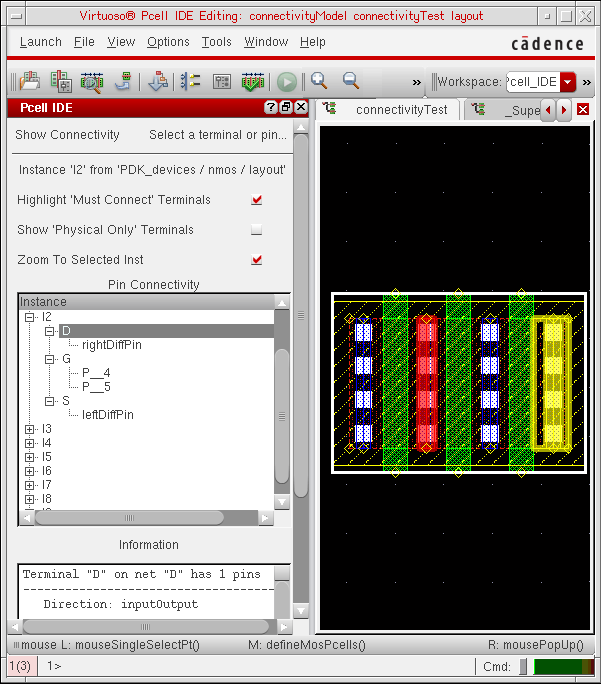The image size is (601, 684).
Task: Collapse the D terminal node
Action: [50, 331]
